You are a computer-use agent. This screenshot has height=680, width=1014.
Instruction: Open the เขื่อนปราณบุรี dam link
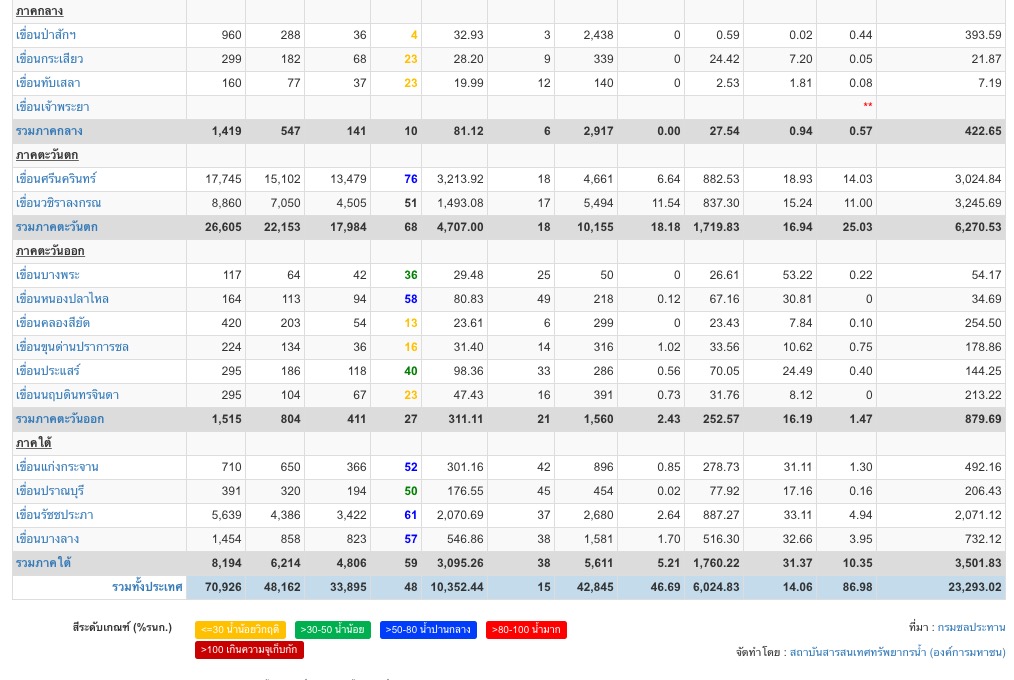[50, 491]
